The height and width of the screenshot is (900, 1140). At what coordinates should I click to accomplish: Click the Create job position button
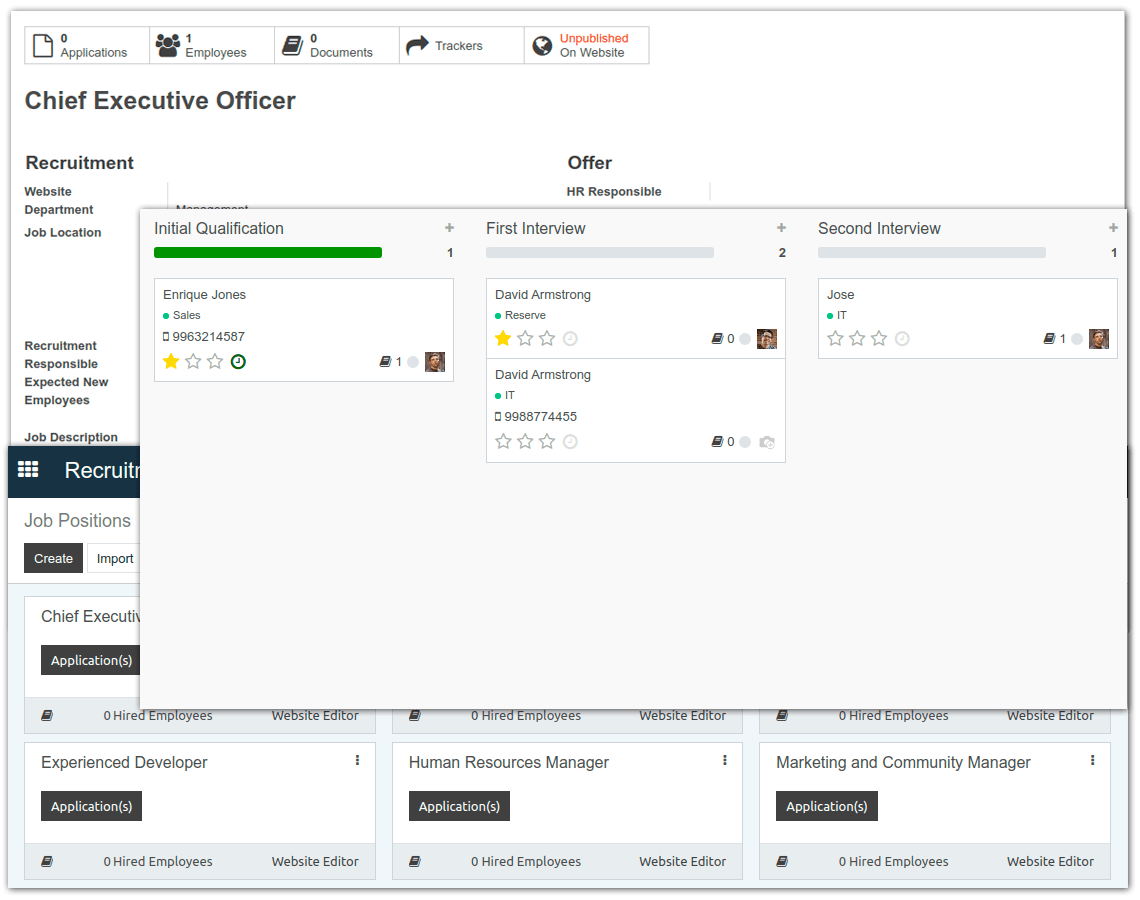53,558
